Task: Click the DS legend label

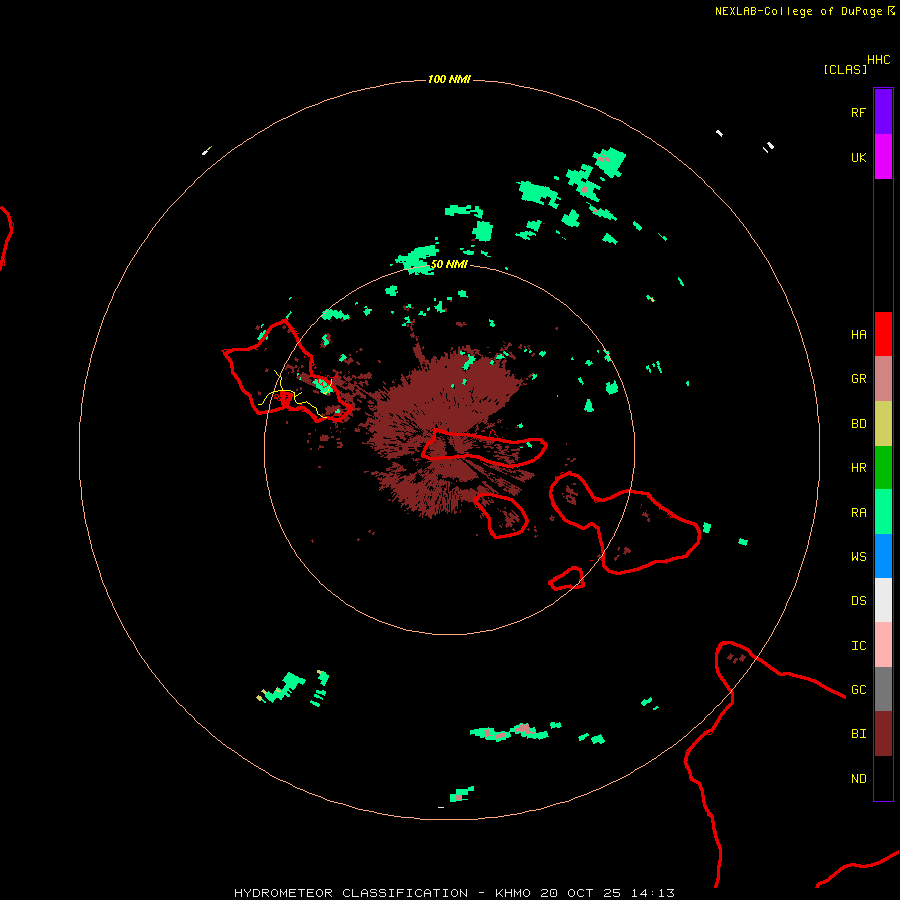Action: click(x=858, y=601)
